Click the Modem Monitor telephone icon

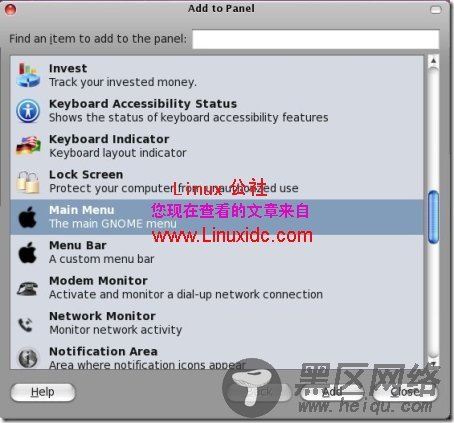(x=27, y=288)
